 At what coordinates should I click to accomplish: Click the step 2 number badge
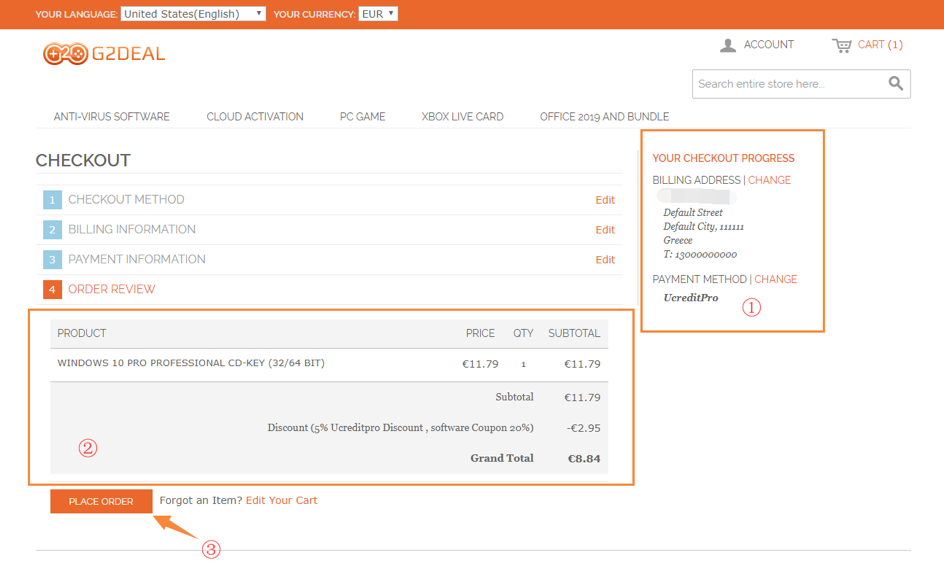pos(52,229)
